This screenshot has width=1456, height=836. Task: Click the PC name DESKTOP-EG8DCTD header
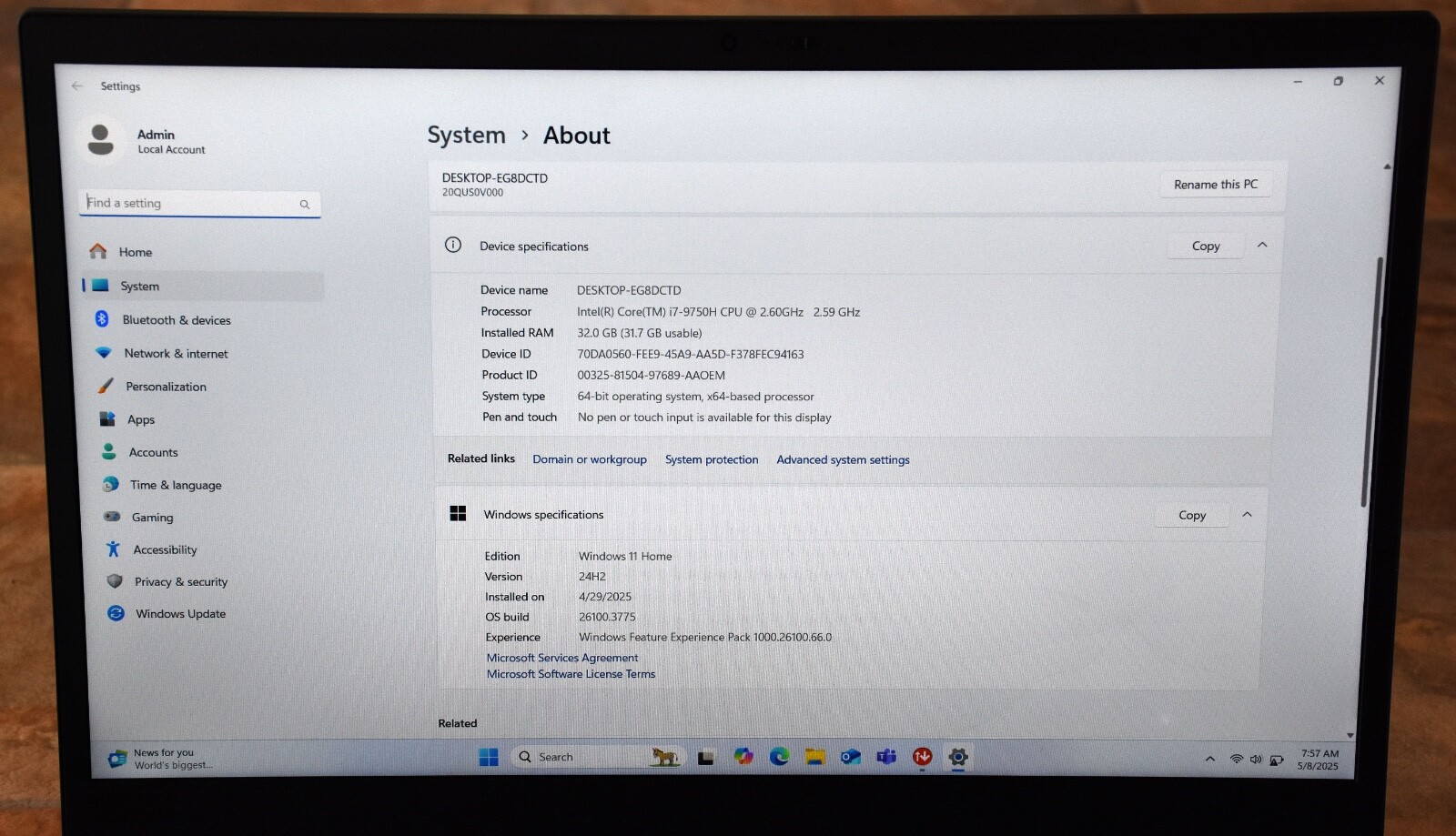[495, 178]
